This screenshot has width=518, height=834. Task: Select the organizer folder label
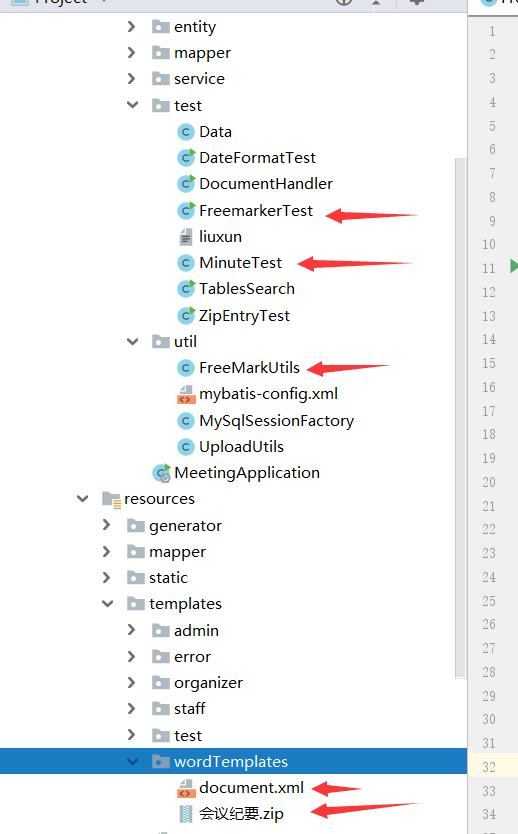coord(208,683)
